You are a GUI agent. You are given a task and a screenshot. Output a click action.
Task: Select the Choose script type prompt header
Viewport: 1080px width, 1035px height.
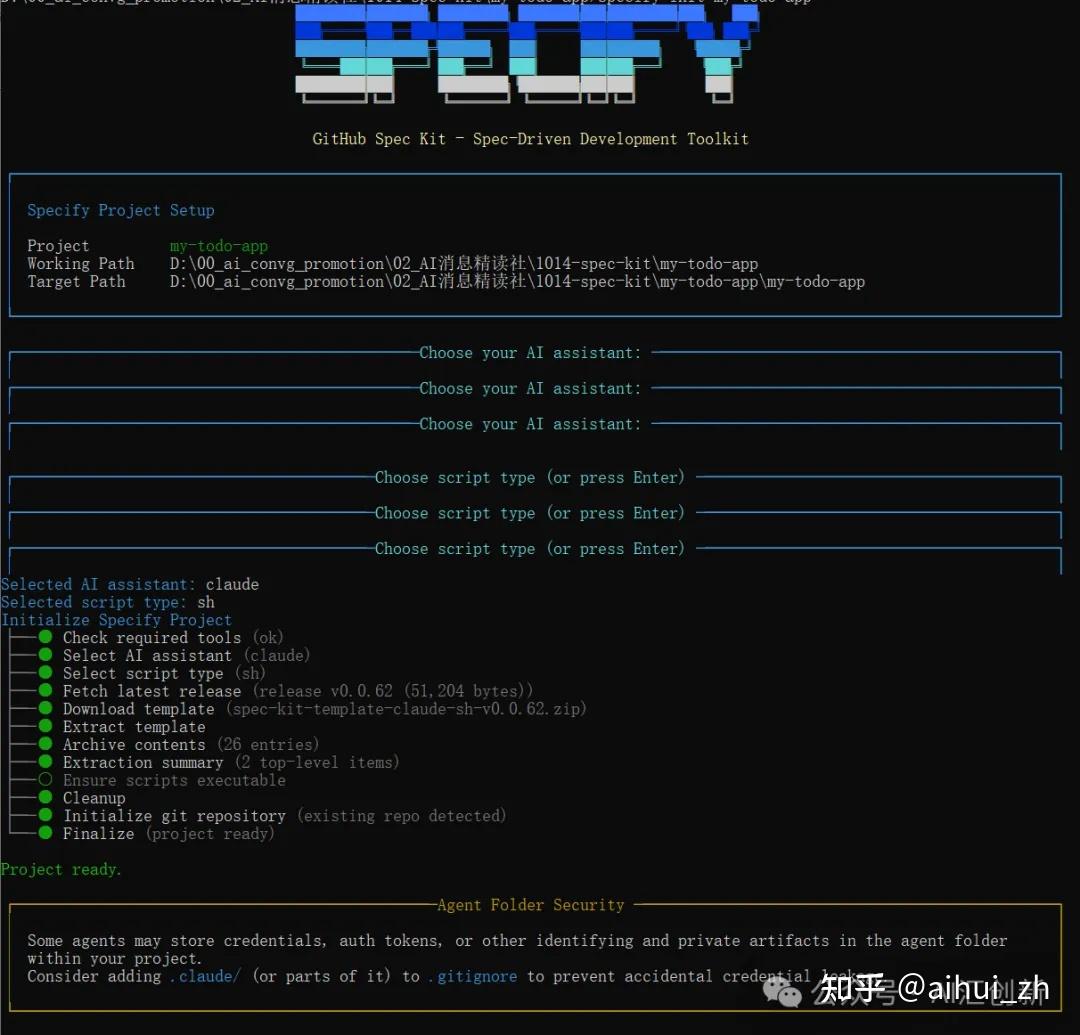tap(528, 477)
